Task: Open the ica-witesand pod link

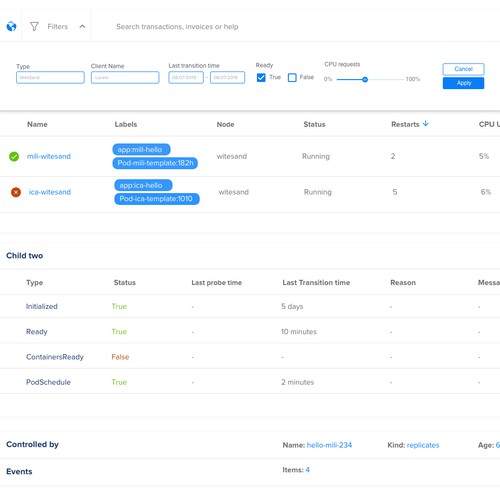Action: click(x=50, y=192)
